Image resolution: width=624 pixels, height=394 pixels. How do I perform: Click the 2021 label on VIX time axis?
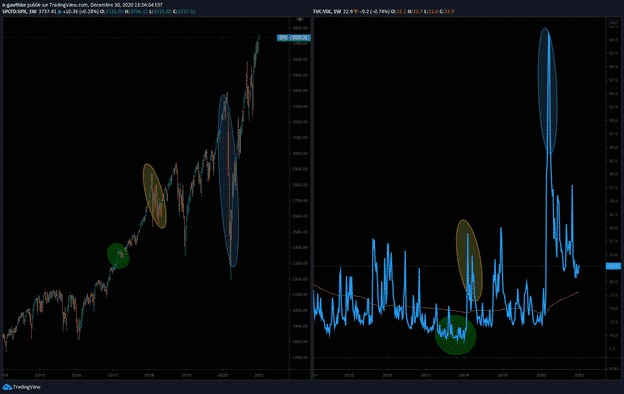click(x=579, y=375)
